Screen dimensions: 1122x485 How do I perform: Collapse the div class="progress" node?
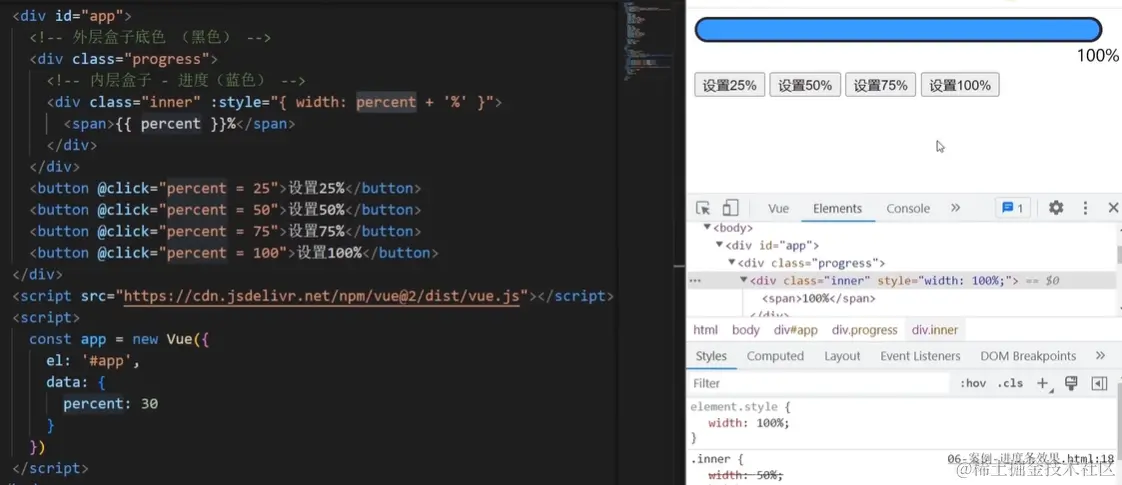732,263
